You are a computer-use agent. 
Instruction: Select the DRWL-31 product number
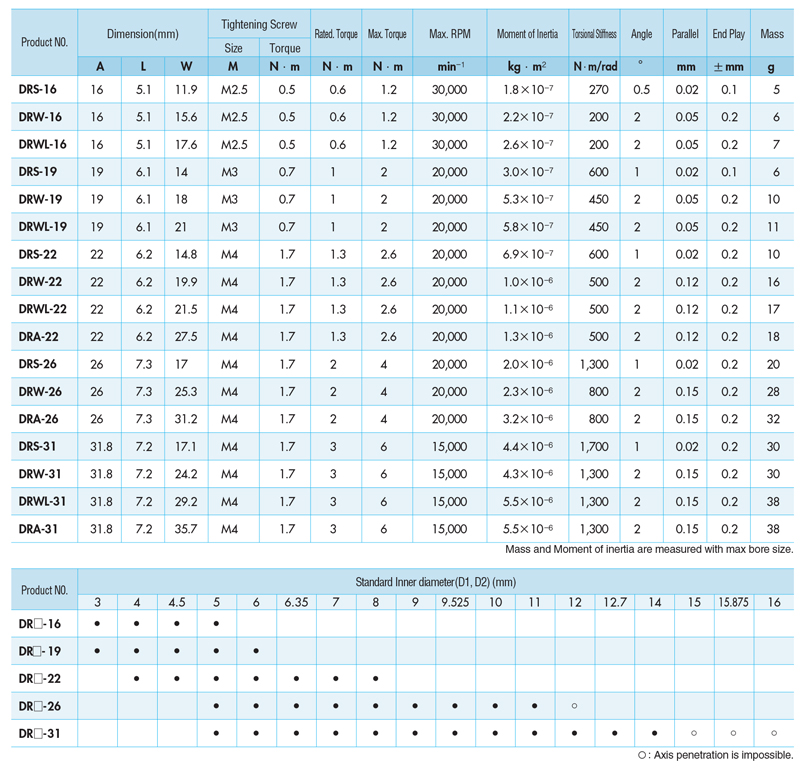click(x=42, y=501)
